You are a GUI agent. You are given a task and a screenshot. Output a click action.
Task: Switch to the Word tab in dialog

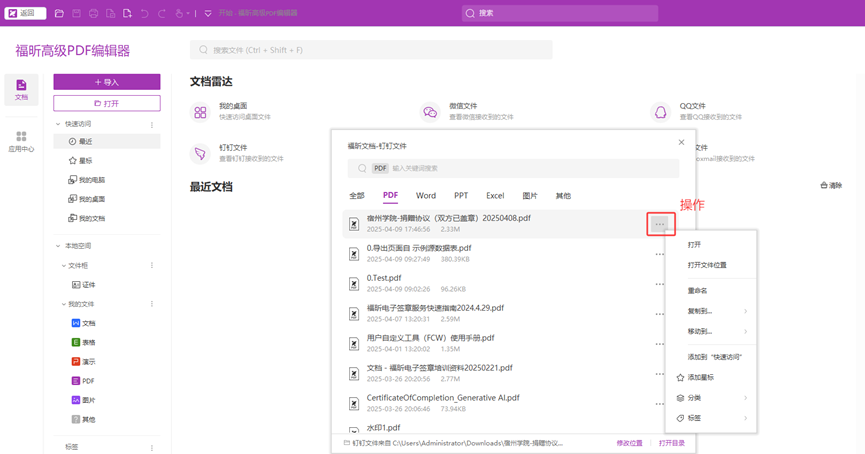(426, 196)
